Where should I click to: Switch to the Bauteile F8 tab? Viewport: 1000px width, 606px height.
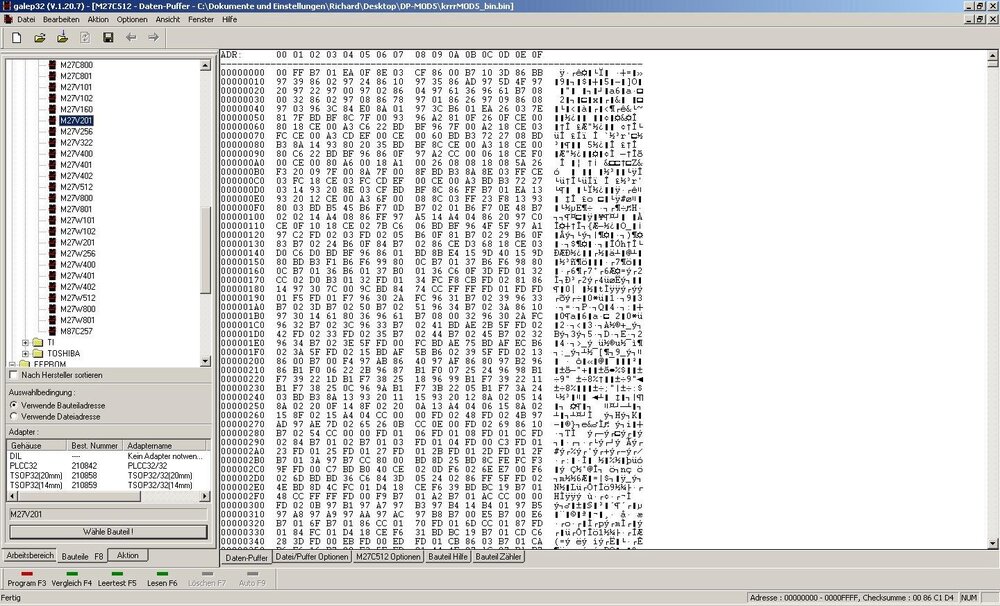(82, 556)
